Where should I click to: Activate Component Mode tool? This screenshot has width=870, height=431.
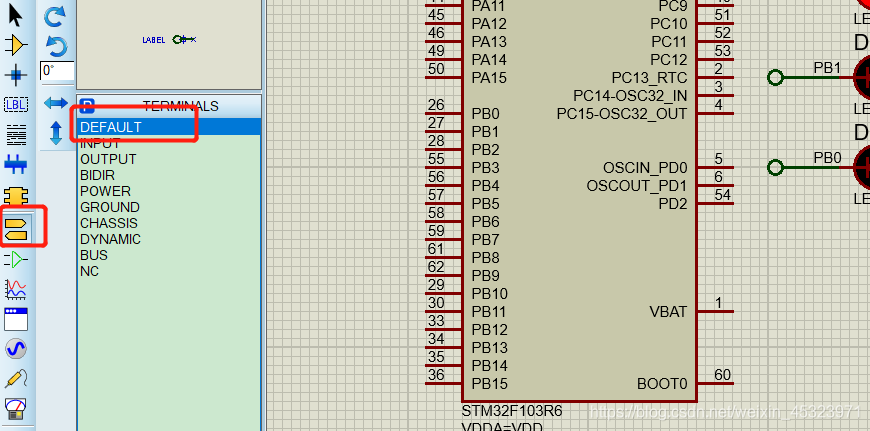[x=16, y=45]
